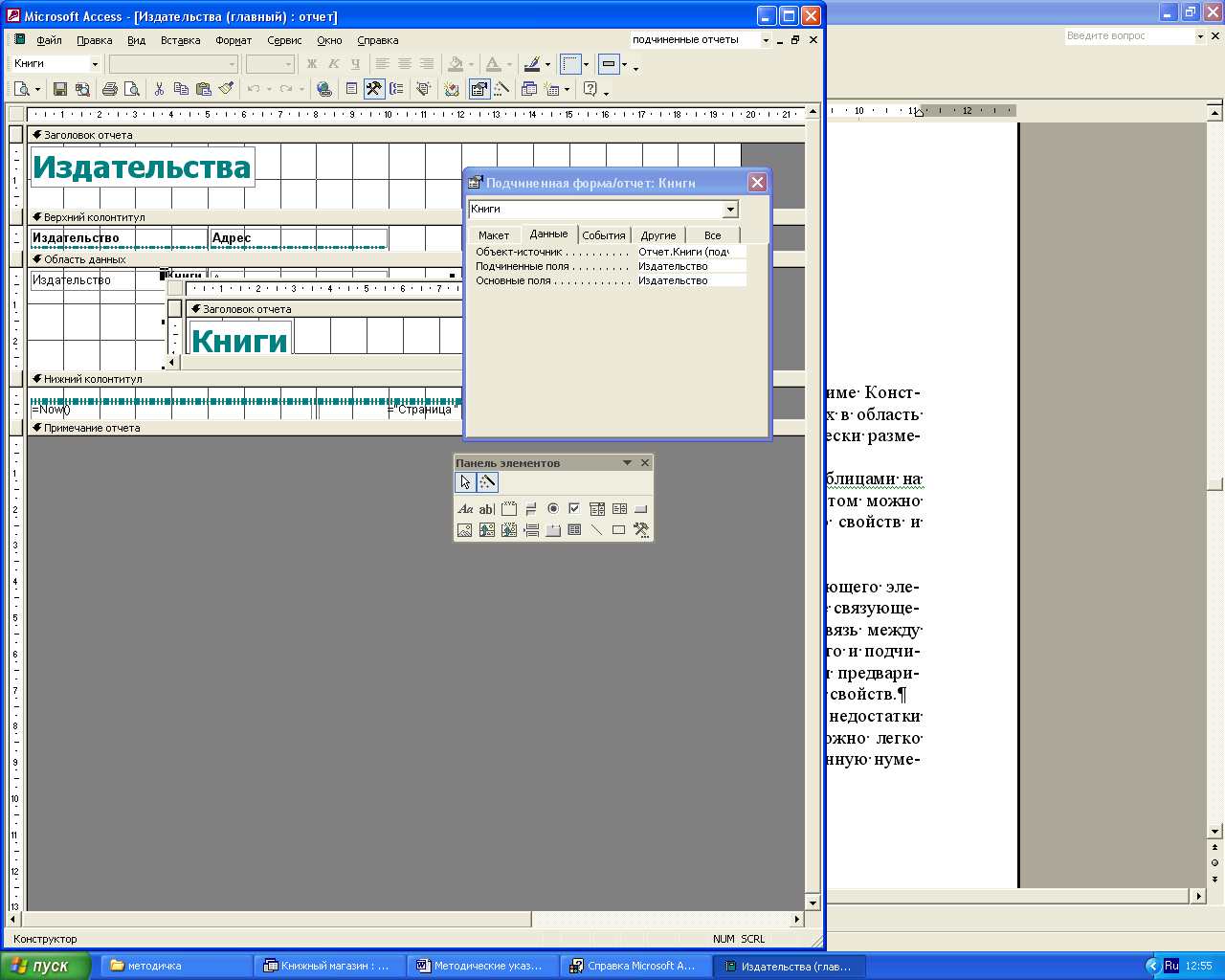The width and height of the screenshot is (1225, 980).
Task: Select the Option Group tool in toolbox
Action: click(509, 509)
